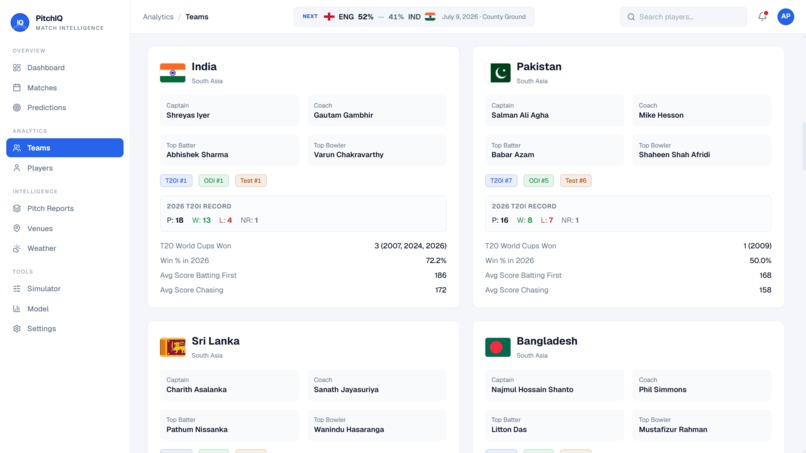Click the Pakistan team name heading

[x=539, y=67]
